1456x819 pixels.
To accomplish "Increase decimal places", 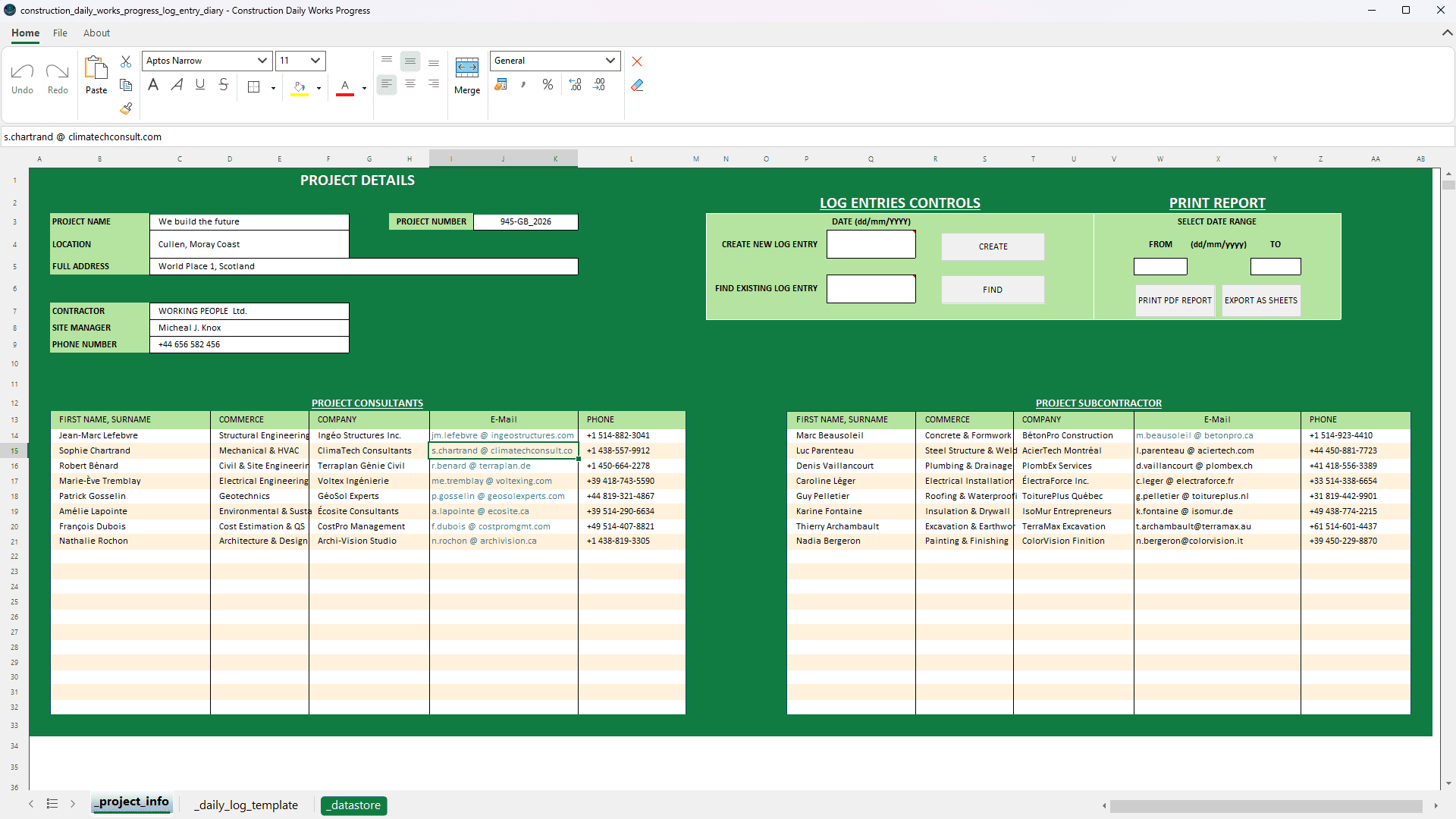I will [576, 84].
